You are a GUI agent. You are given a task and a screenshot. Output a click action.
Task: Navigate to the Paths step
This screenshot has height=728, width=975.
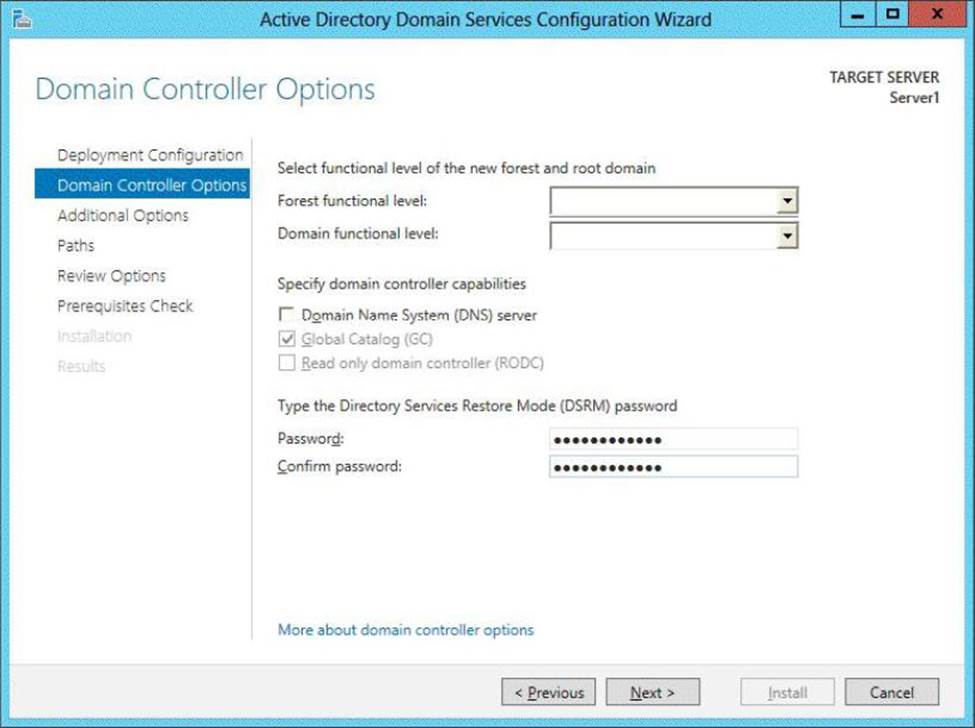click(76, 245)
